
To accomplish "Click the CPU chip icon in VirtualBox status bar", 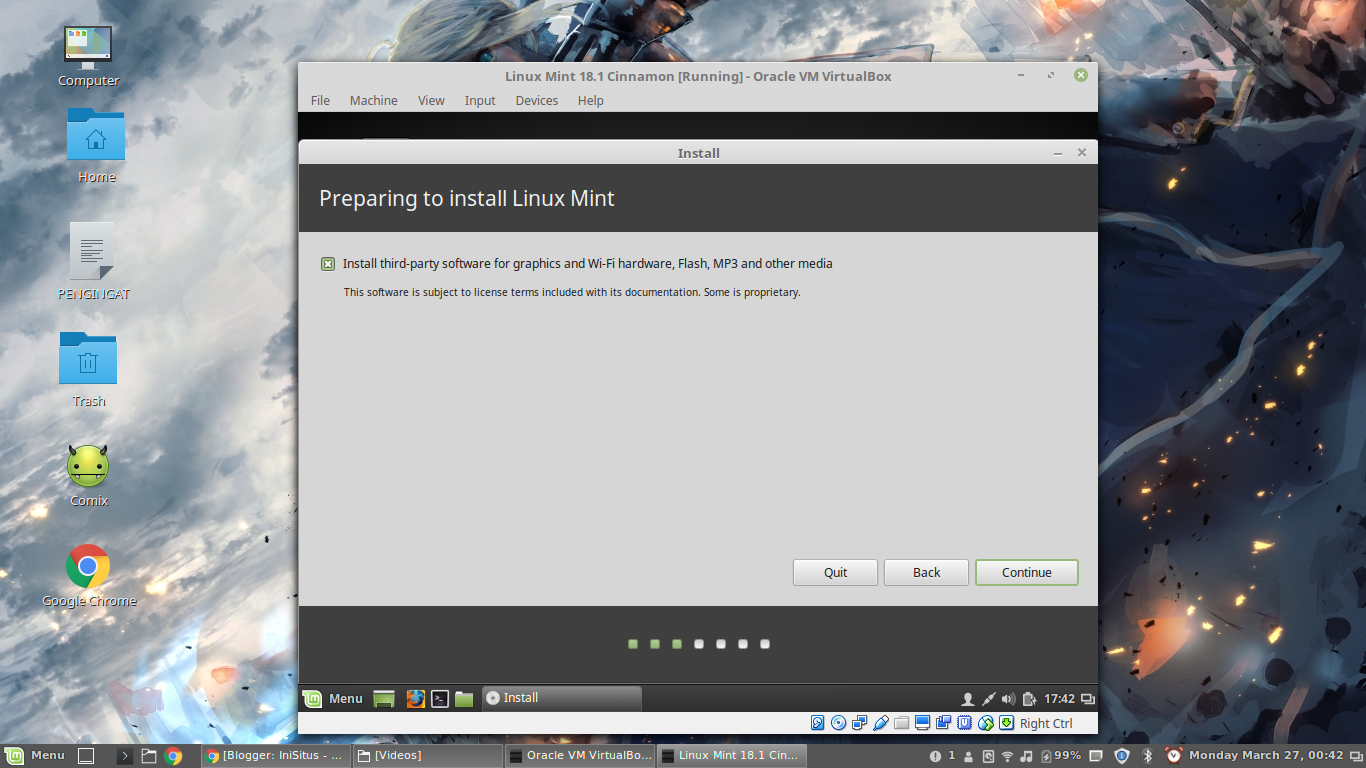I will [x=964, y=723].
